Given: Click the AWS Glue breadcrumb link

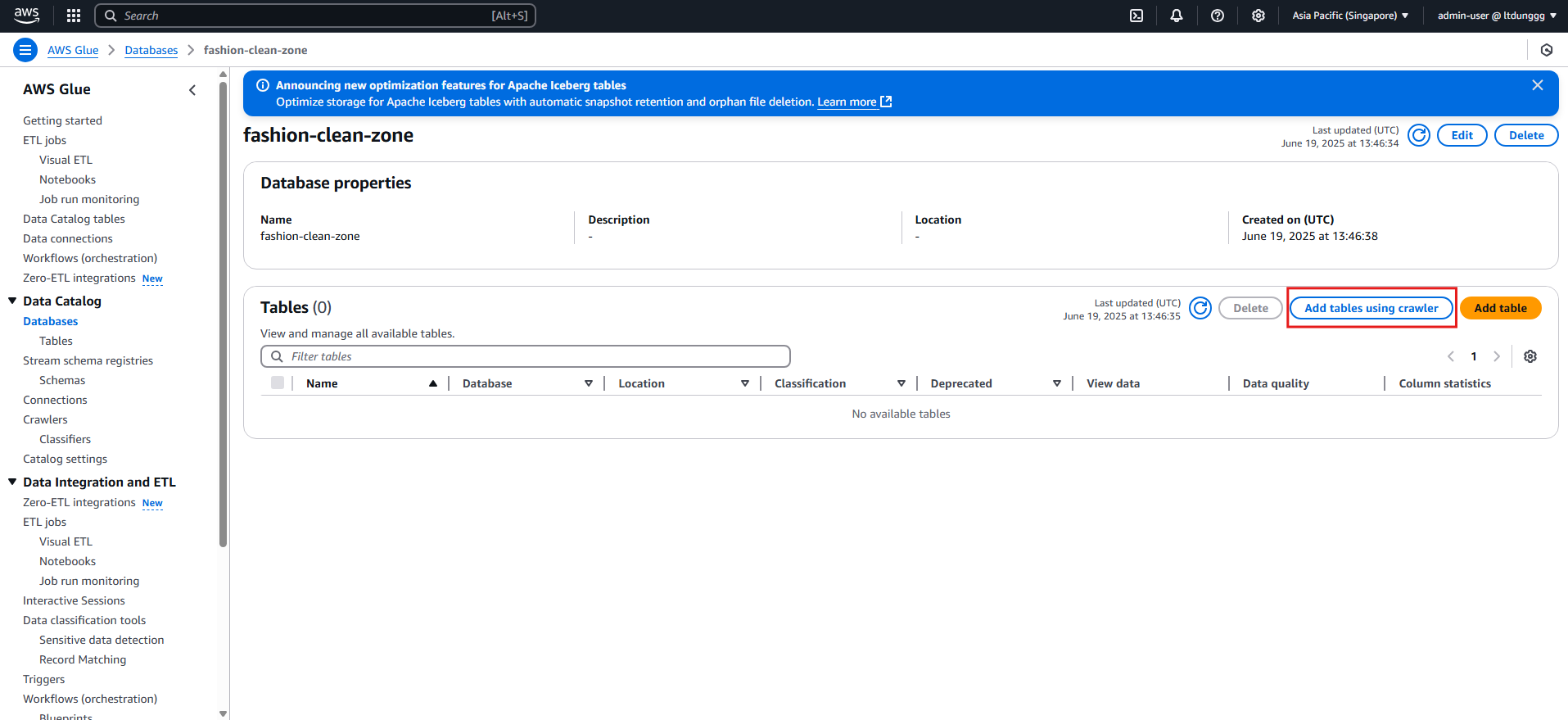Looking at the screenshot, I should 73,50.
